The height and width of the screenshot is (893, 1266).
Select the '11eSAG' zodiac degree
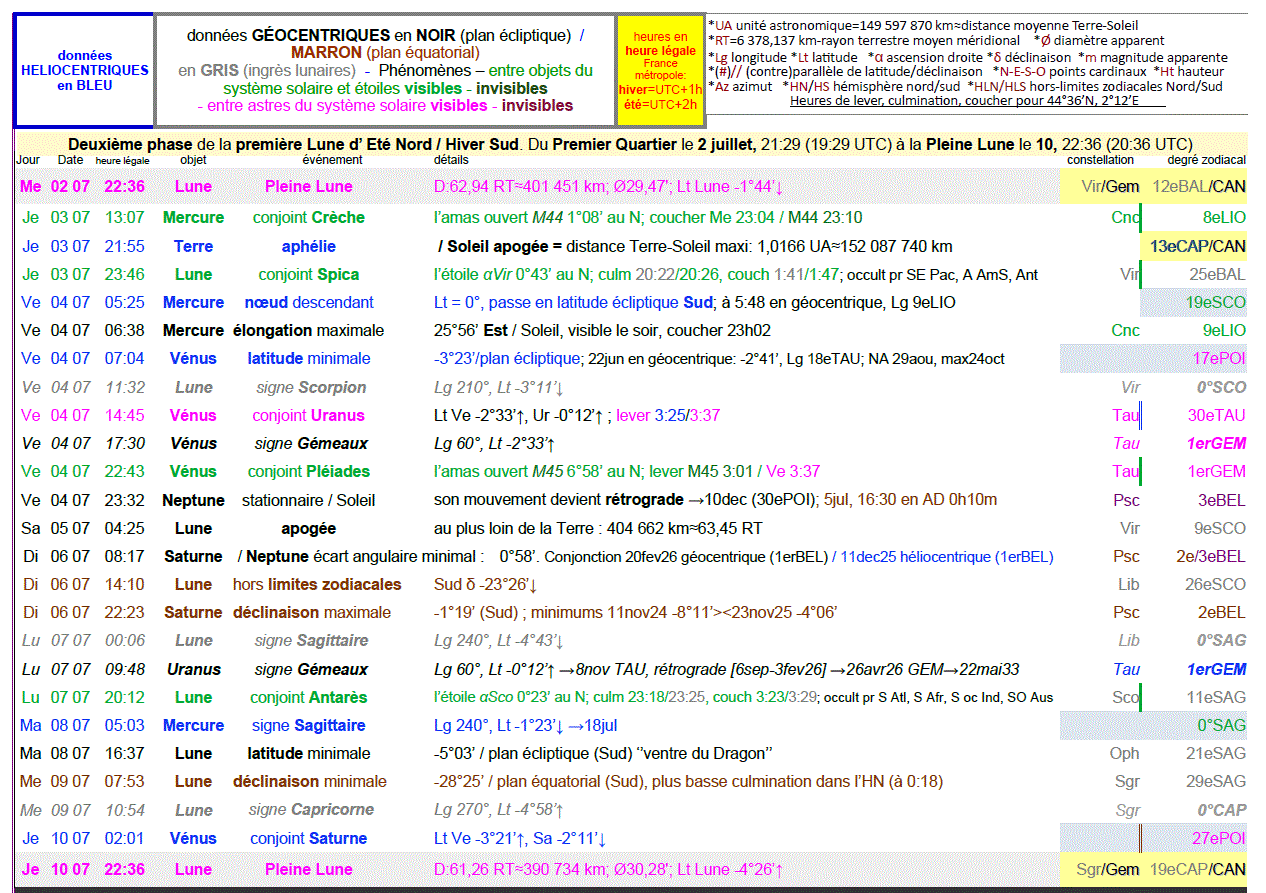pyautogui.click(x=1216, y=697)
